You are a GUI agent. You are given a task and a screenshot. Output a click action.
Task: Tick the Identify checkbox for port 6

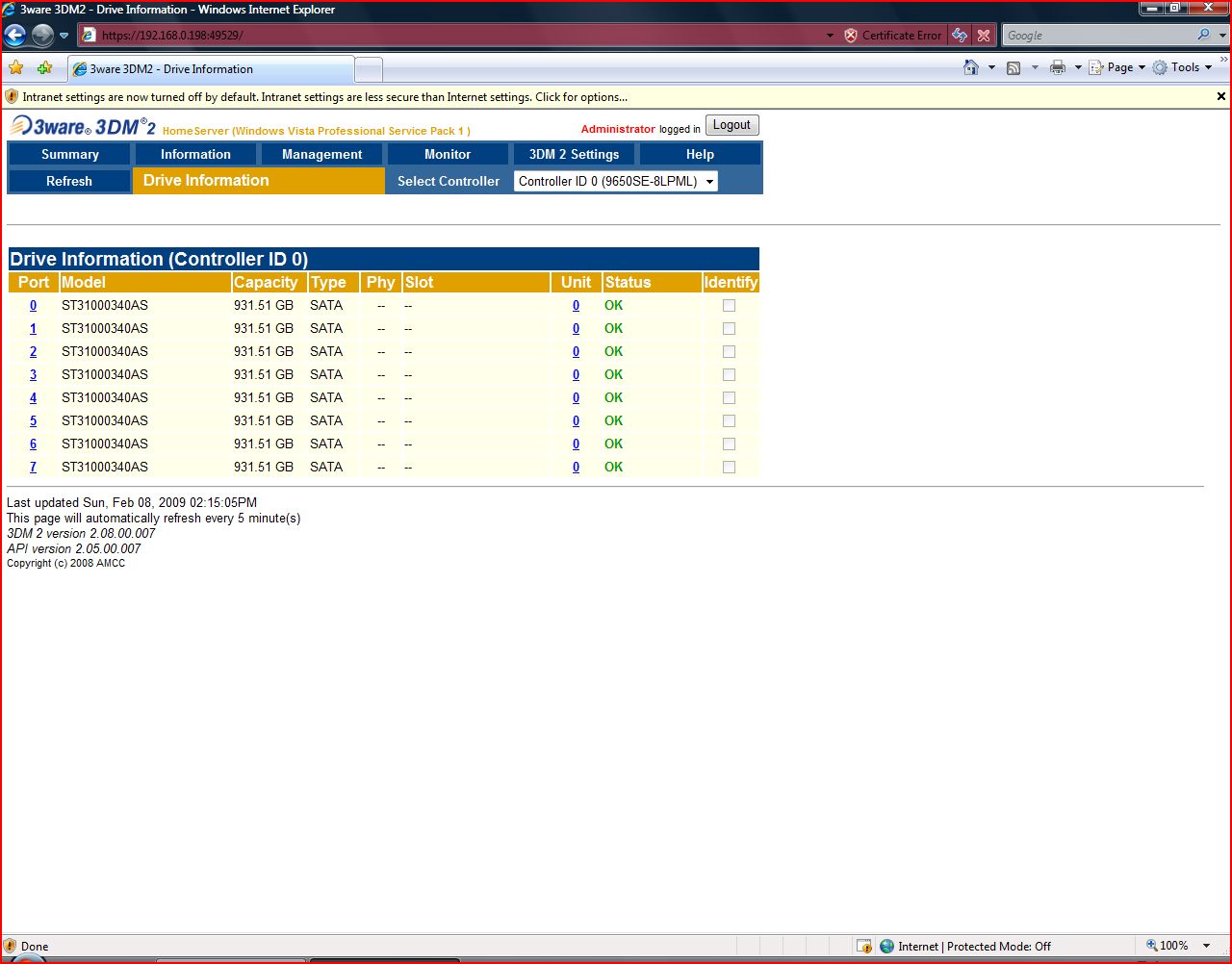[x=729, y=444]
